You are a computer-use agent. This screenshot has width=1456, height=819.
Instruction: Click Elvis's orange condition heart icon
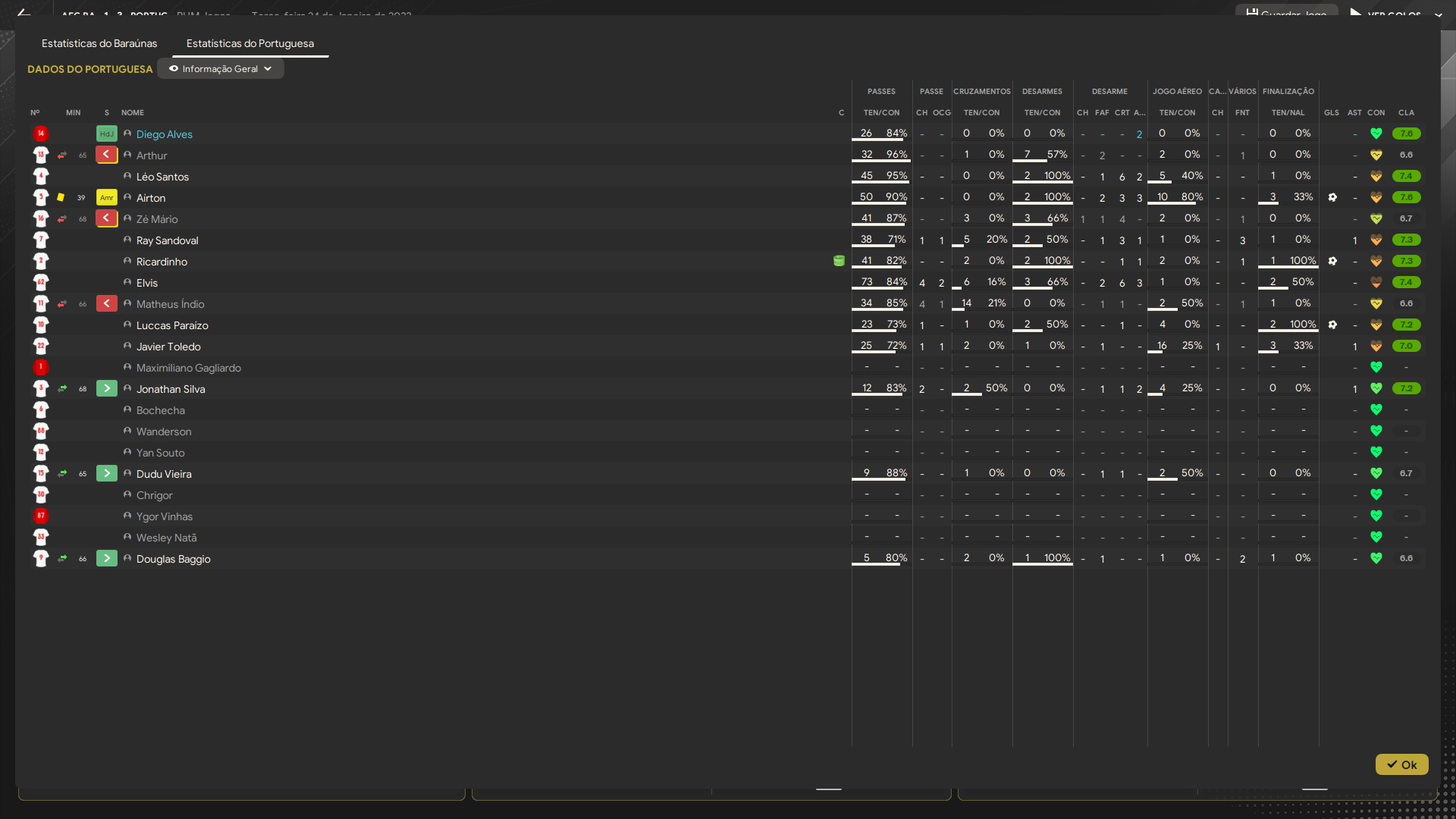(1376, 282)
